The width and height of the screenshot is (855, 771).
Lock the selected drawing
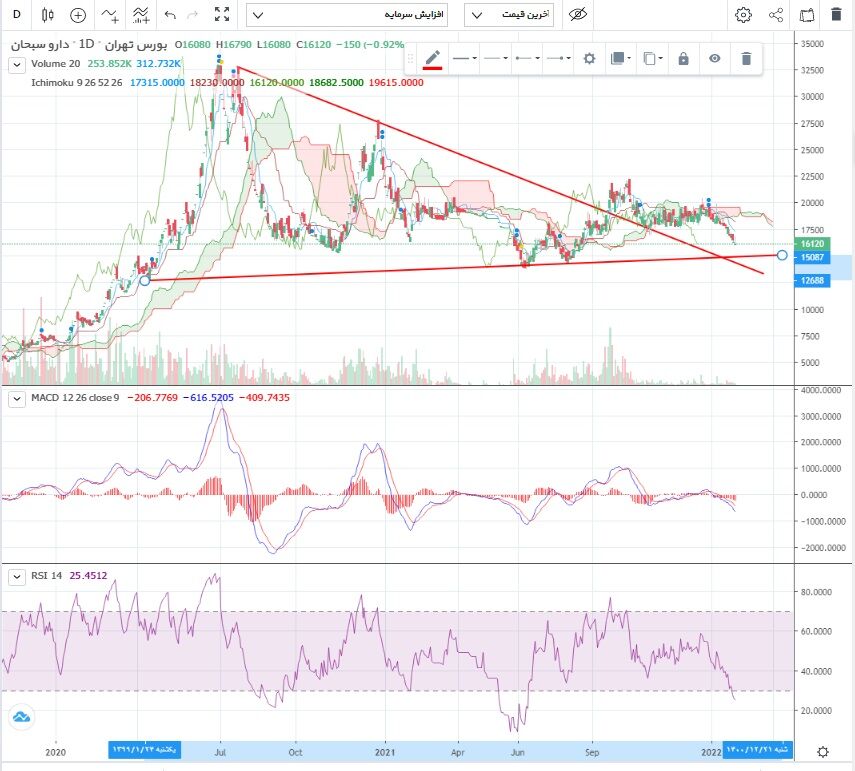click(683, 58)
